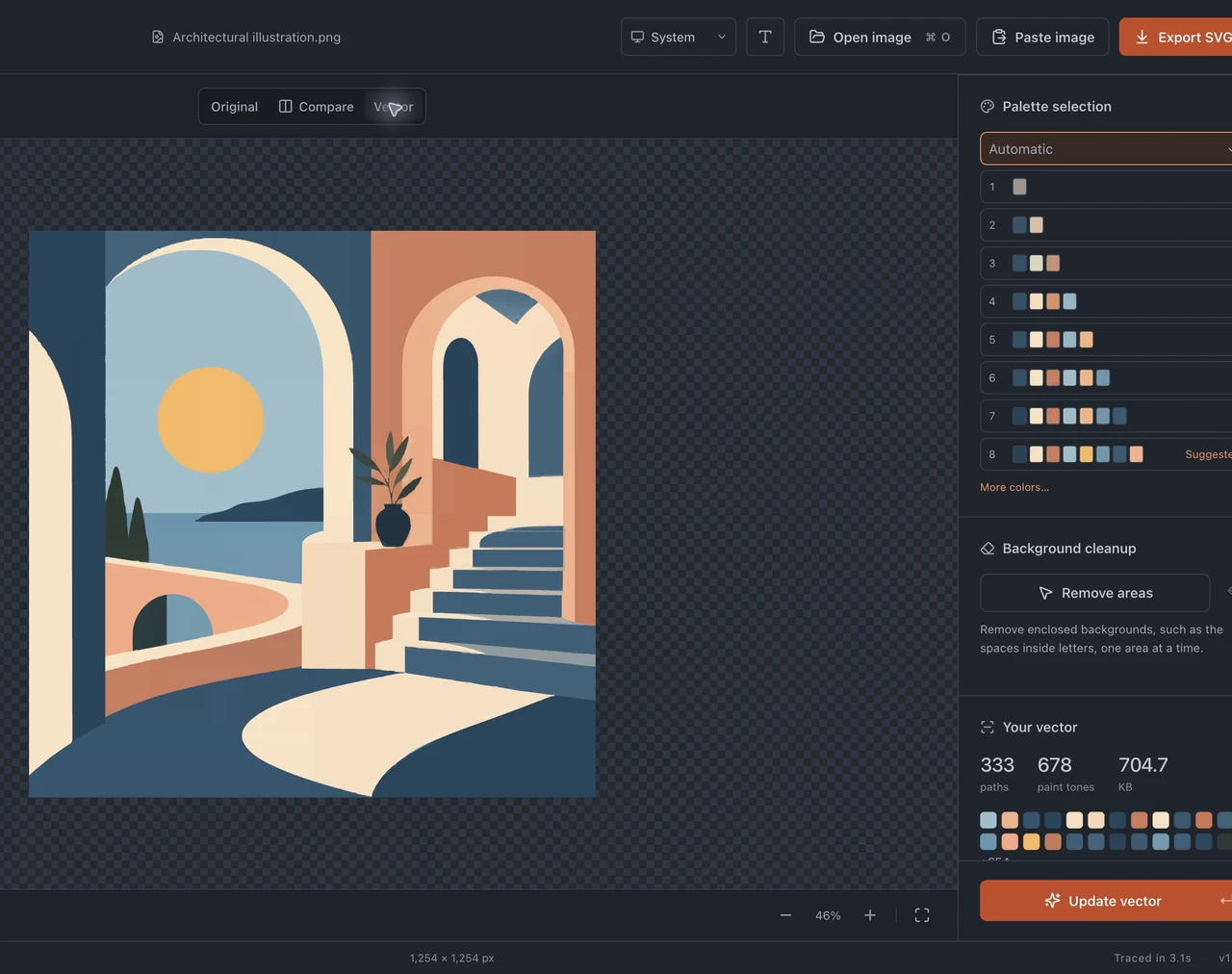This screenshot has width=1232, height=974.
Task: Click the Remove areas button
Action: (x=1094, y=593)
